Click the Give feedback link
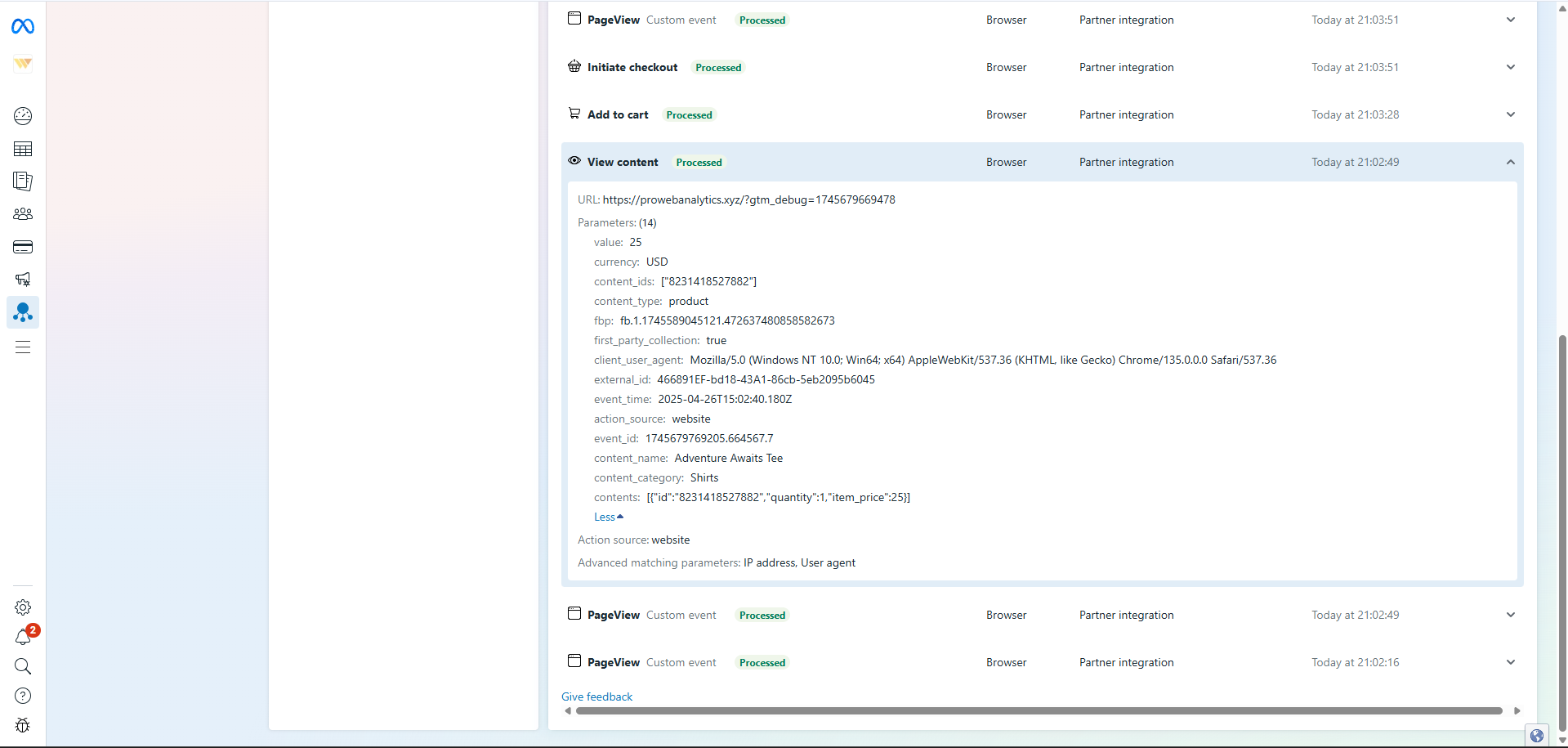Viewport: 1568px width, 748px height. click(x=596, y=696)
